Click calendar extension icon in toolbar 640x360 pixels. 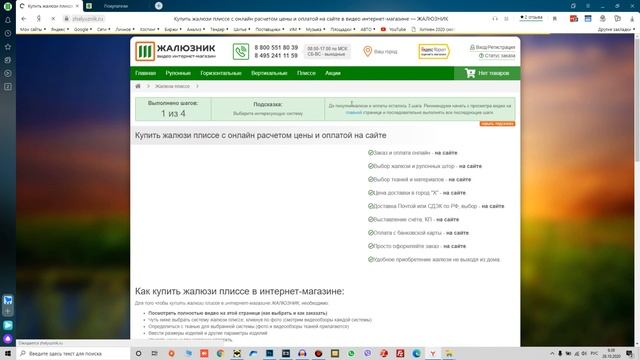(588, 19)
